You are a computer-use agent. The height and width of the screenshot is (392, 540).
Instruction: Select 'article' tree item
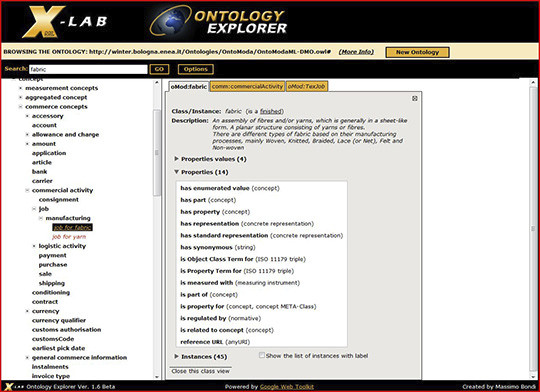pos(42,163)
